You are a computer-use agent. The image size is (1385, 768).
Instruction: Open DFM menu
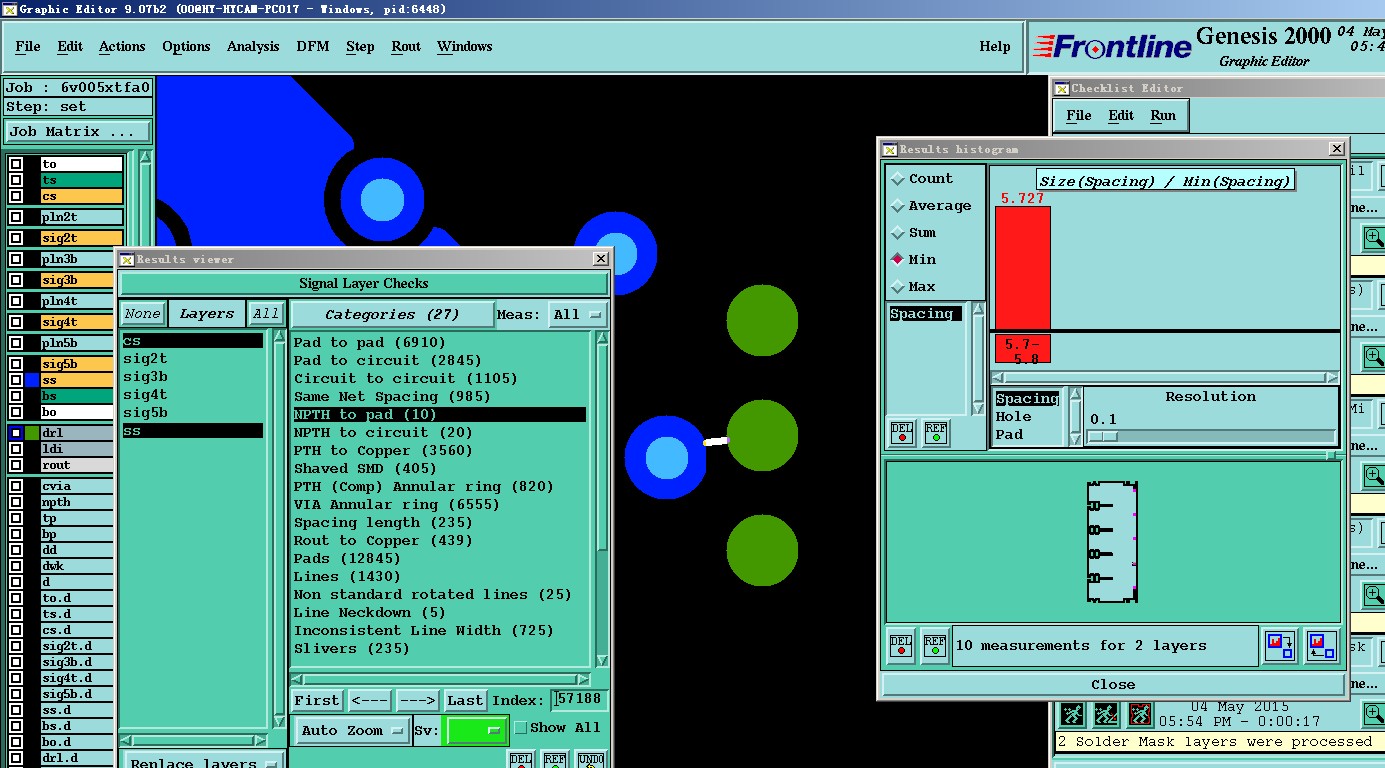(x=313, y=46)
